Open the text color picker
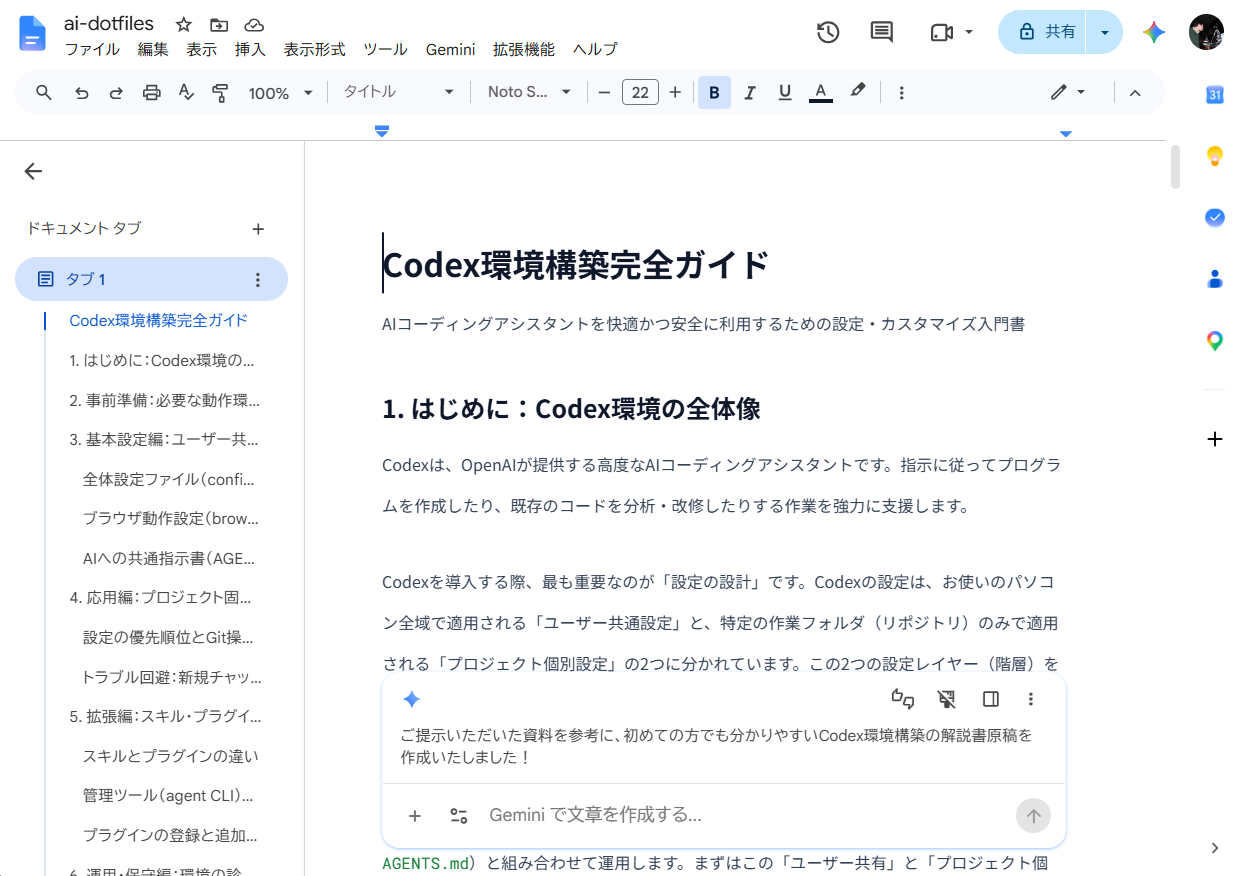This screenshot has height=876, width=1239. [x=821, y=92]
